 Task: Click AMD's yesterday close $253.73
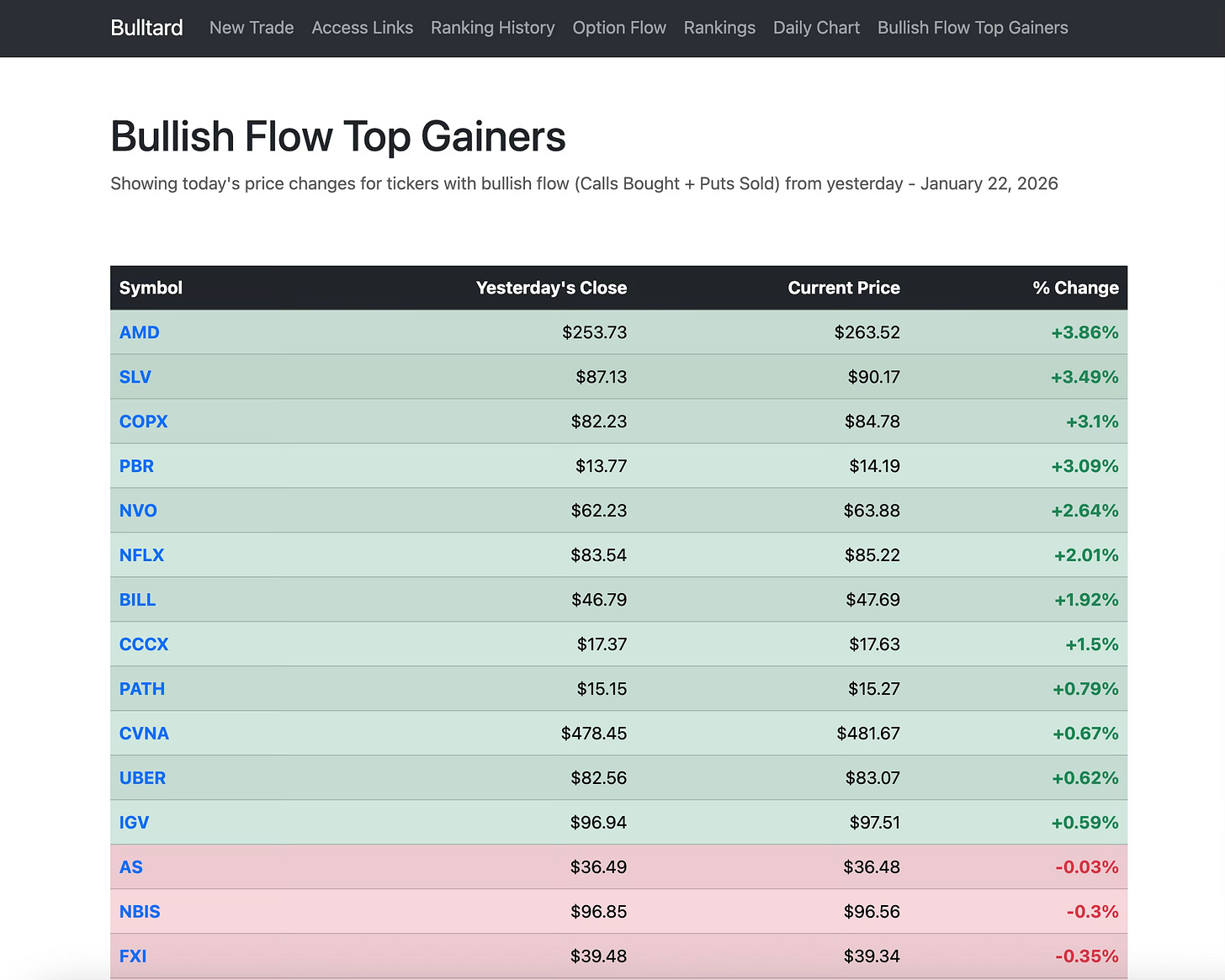pos(595,332)
